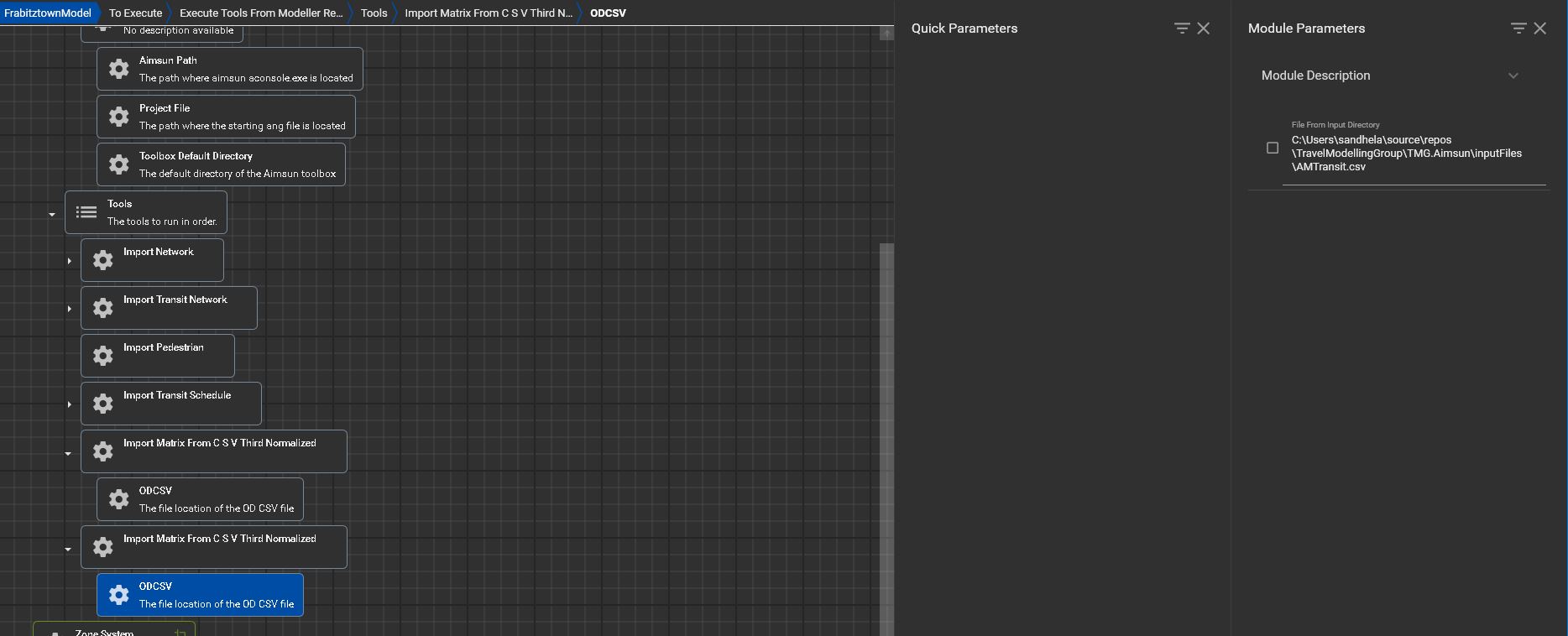
Task: Go to To Execute breadcrumb
Action: tap(135, 13)
